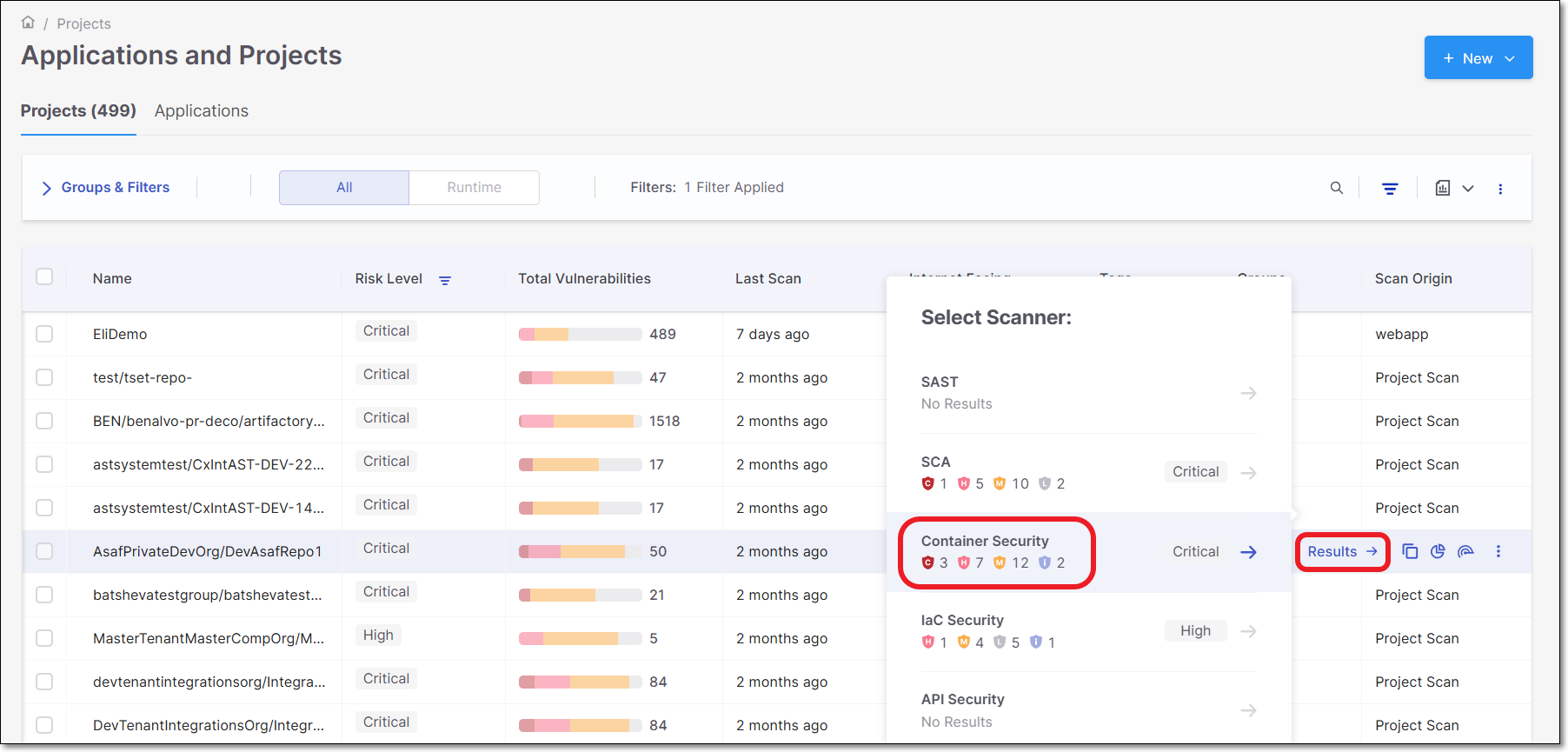
Task: Check the astsystemtest/CxIntAST-DEV-14 checkbox
Action: pyautogui.click(x=44, y=508)
